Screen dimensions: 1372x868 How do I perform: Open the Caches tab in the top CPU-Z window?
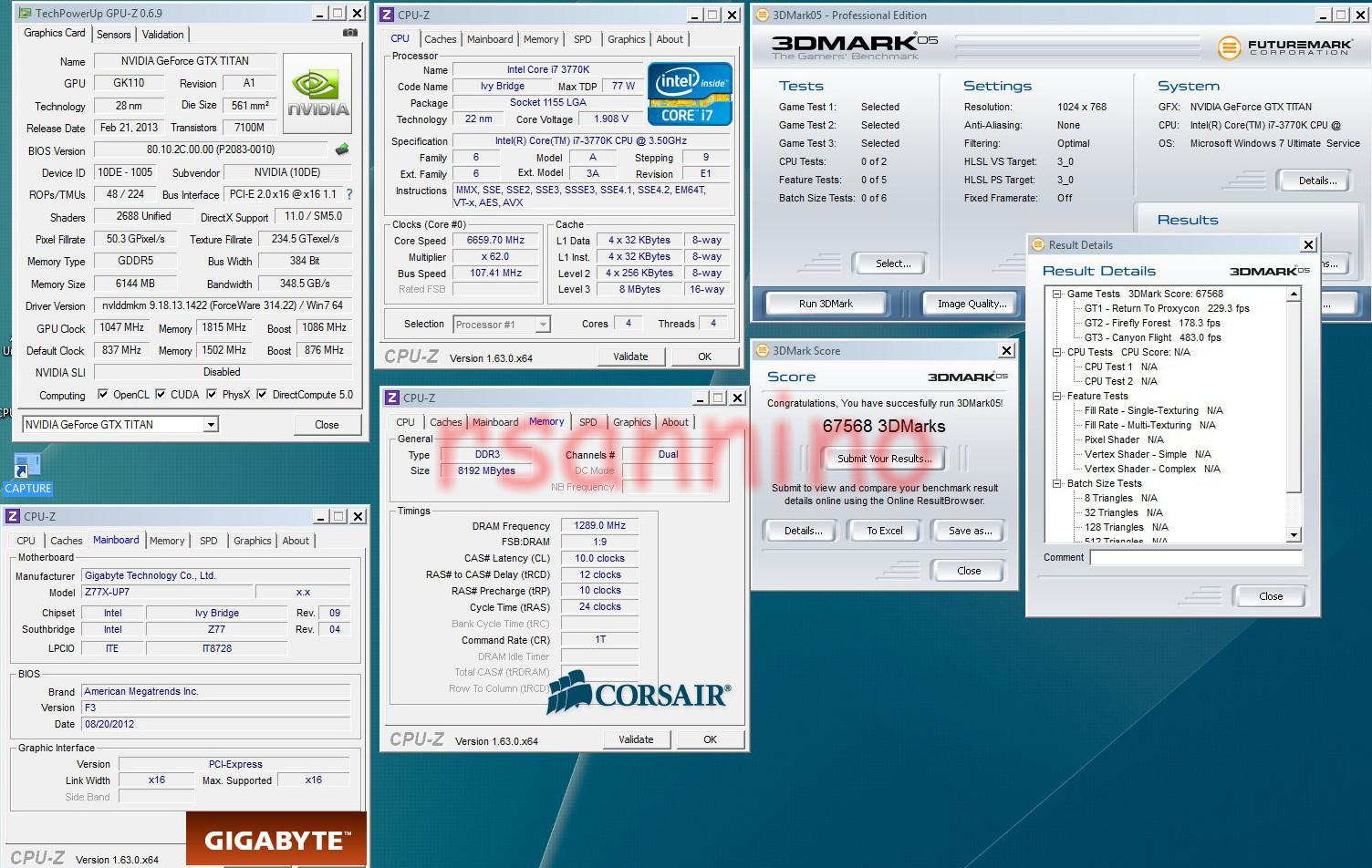(x=440, y=39)
